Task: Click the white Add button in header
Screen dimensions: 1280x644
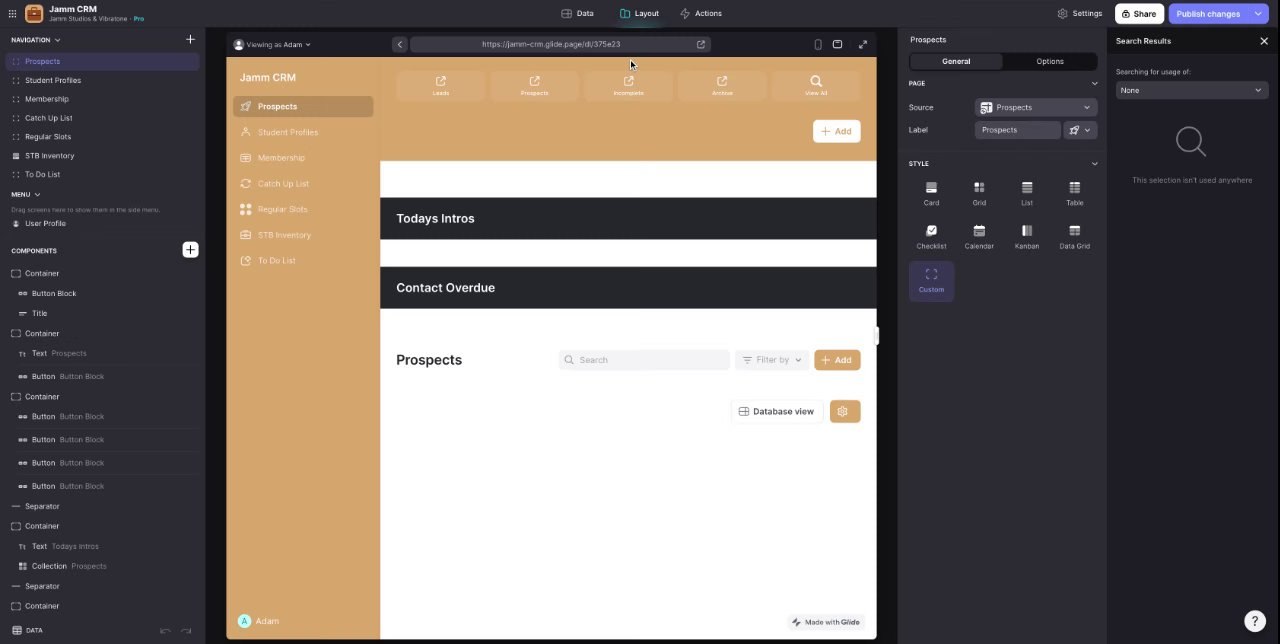Action: pyautogui.click(x=836, y=131)
